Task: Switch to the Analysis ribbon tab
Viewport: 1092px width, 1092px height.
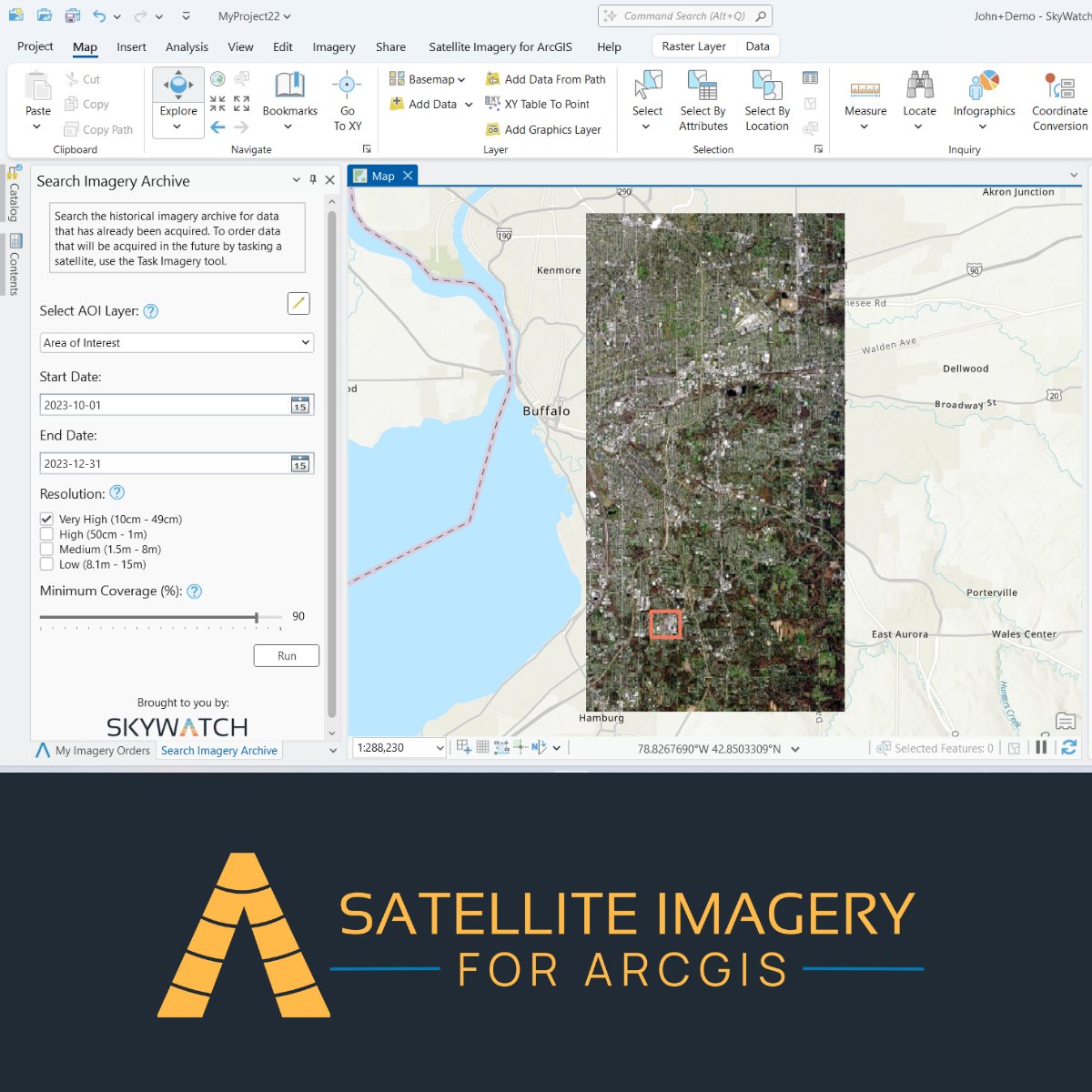Action: (x=187, y=46)
